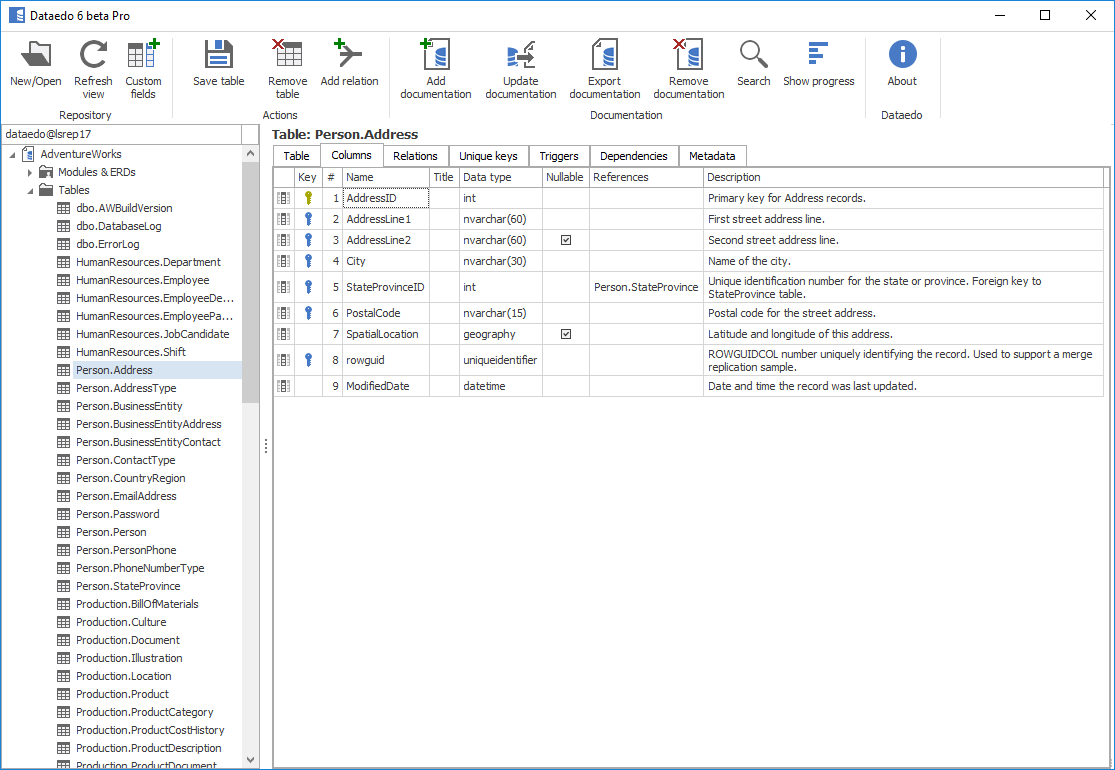Click the Export documentation icon
The image size is (1115, 770).
[605, 56]
